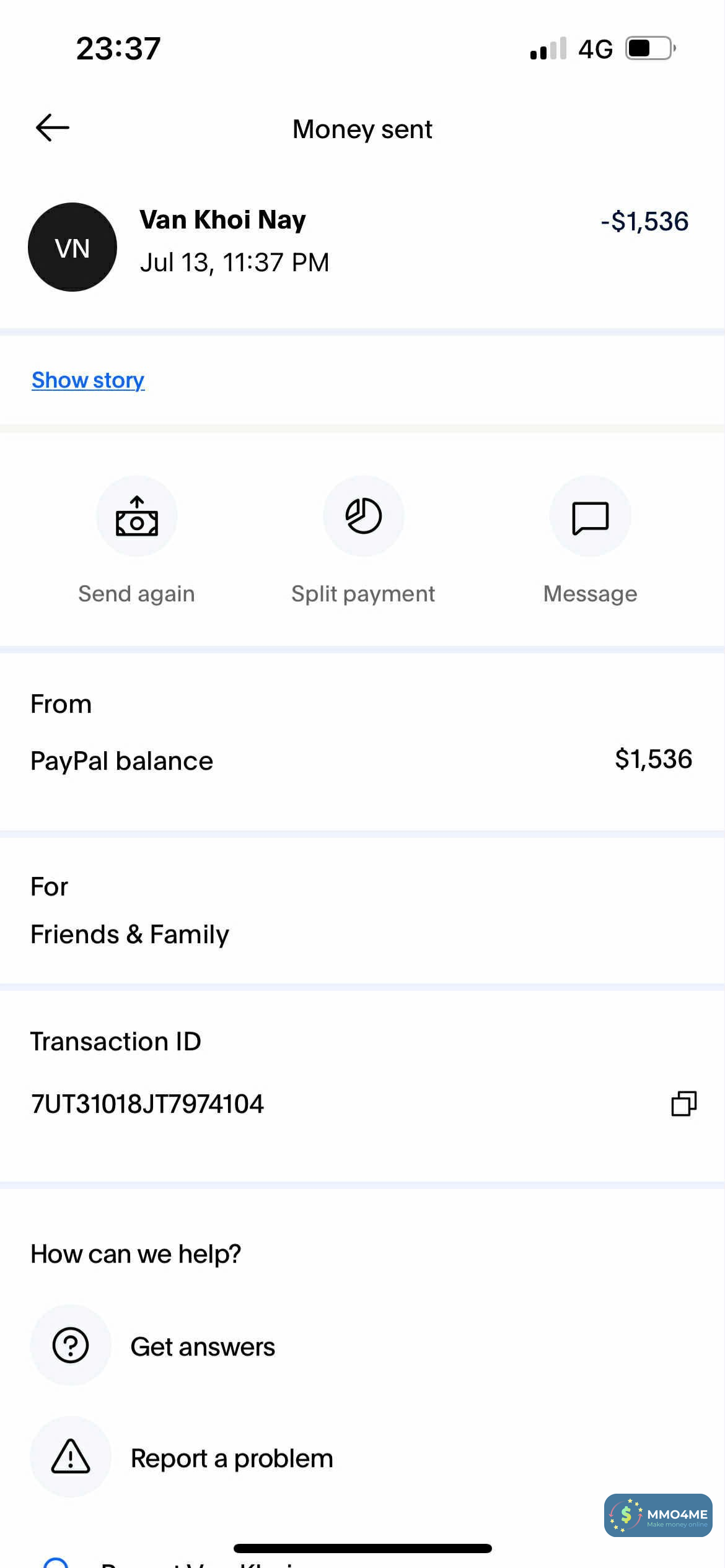
Task: Go back using the arrow icon
Action: click(x=53, y=128)
